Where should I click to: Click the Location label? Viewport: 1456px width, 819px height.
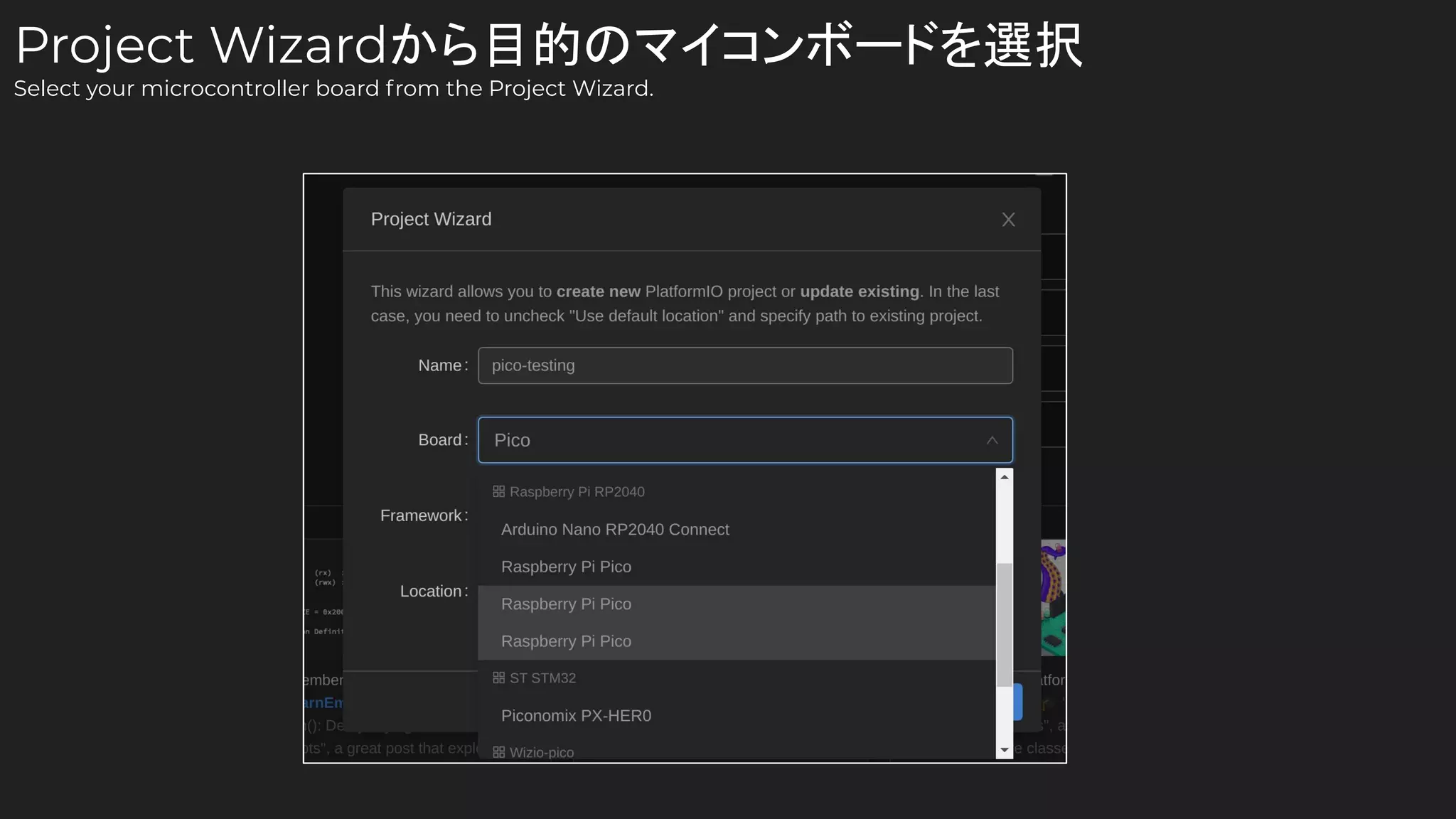click(434, 591)
